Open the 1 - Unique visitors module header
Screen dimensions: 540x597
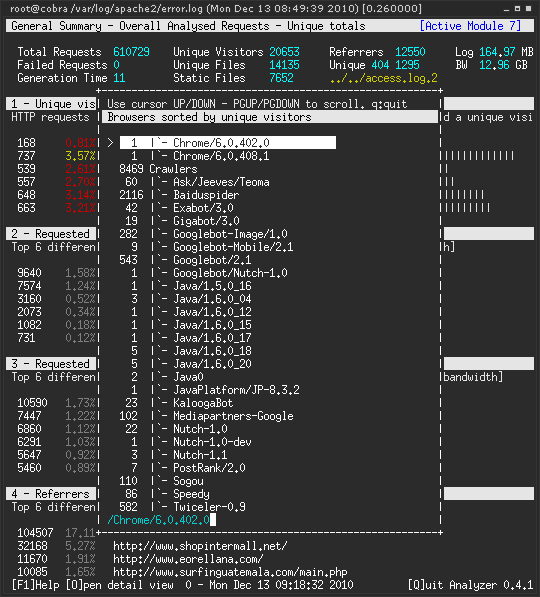coord(51,104)
